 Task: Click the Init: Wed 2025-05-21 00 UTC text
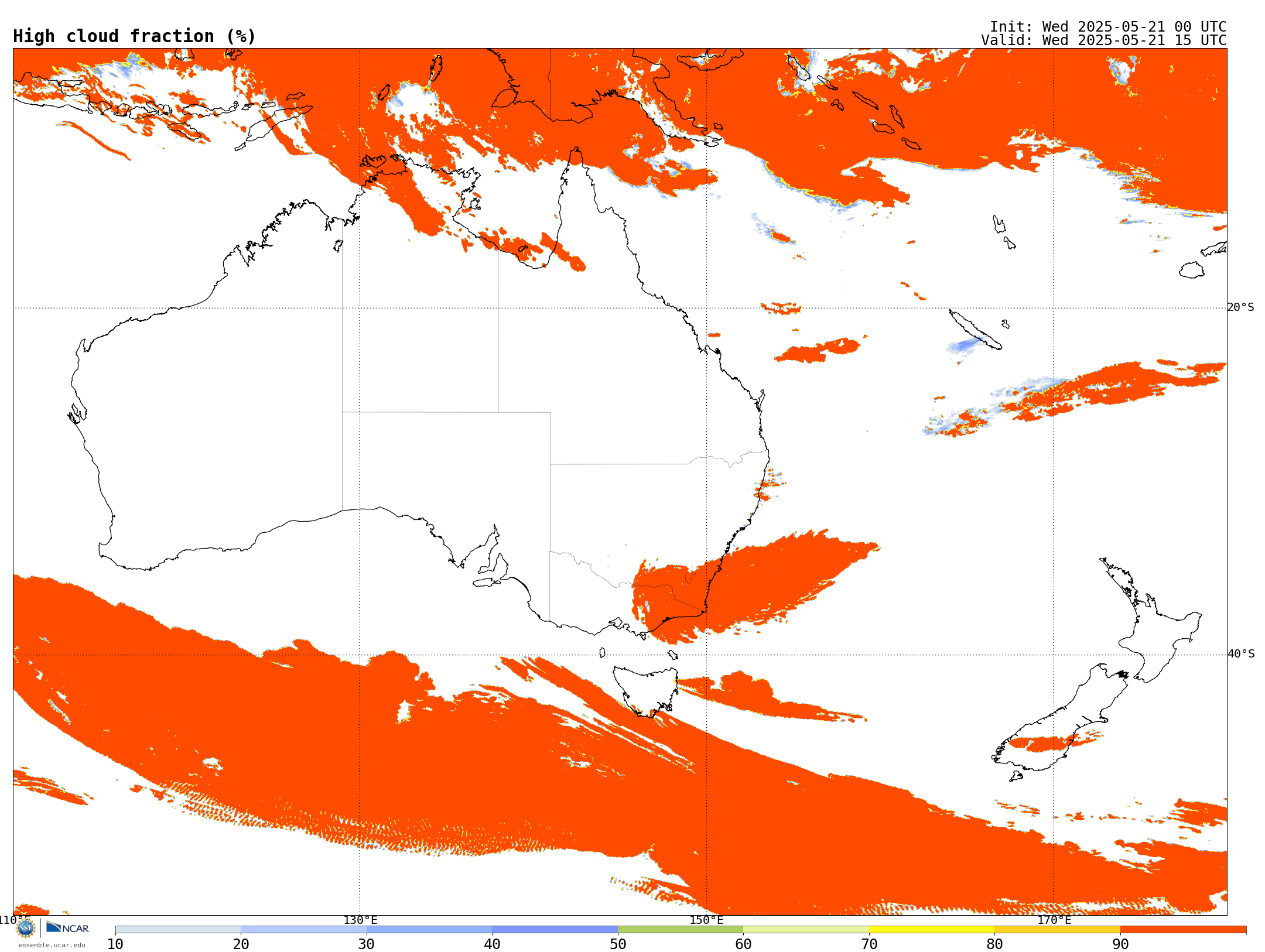1108,27
